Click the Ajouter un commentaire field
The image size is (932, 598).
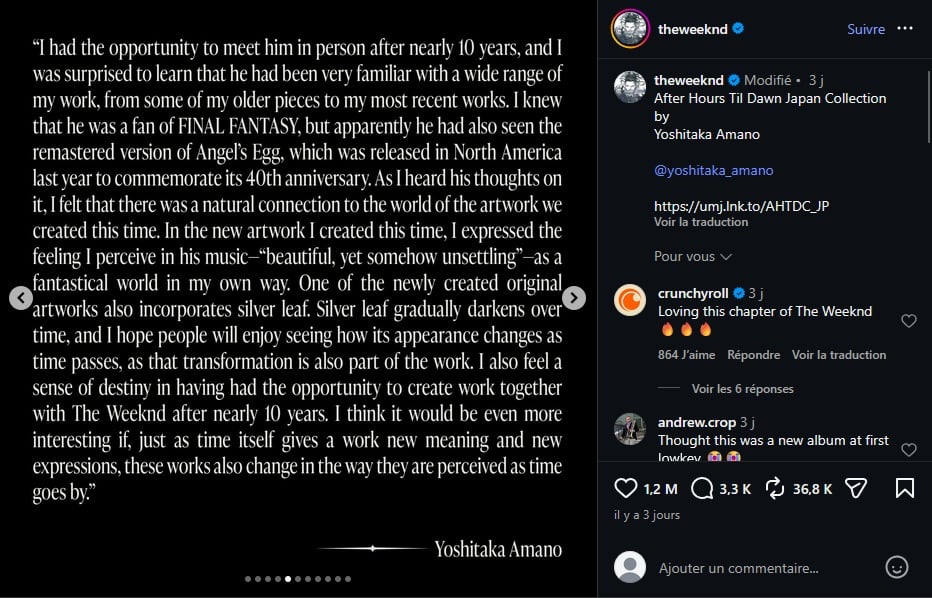click(766, 568)
